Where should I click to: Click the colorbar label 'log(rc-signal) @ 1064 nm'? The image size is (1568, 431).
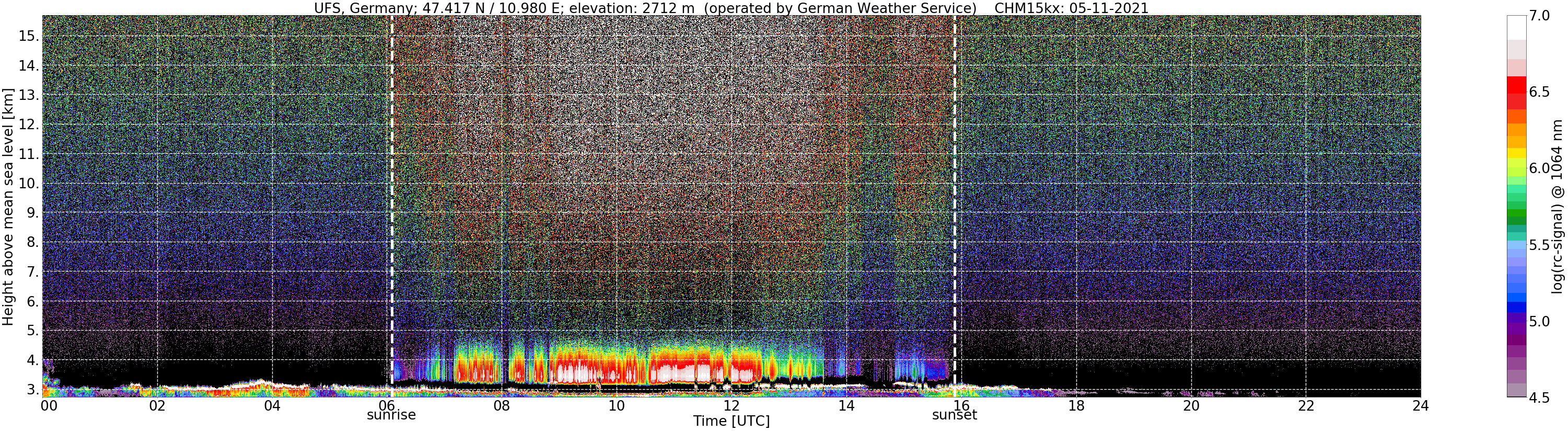(x=1558, y=206)
